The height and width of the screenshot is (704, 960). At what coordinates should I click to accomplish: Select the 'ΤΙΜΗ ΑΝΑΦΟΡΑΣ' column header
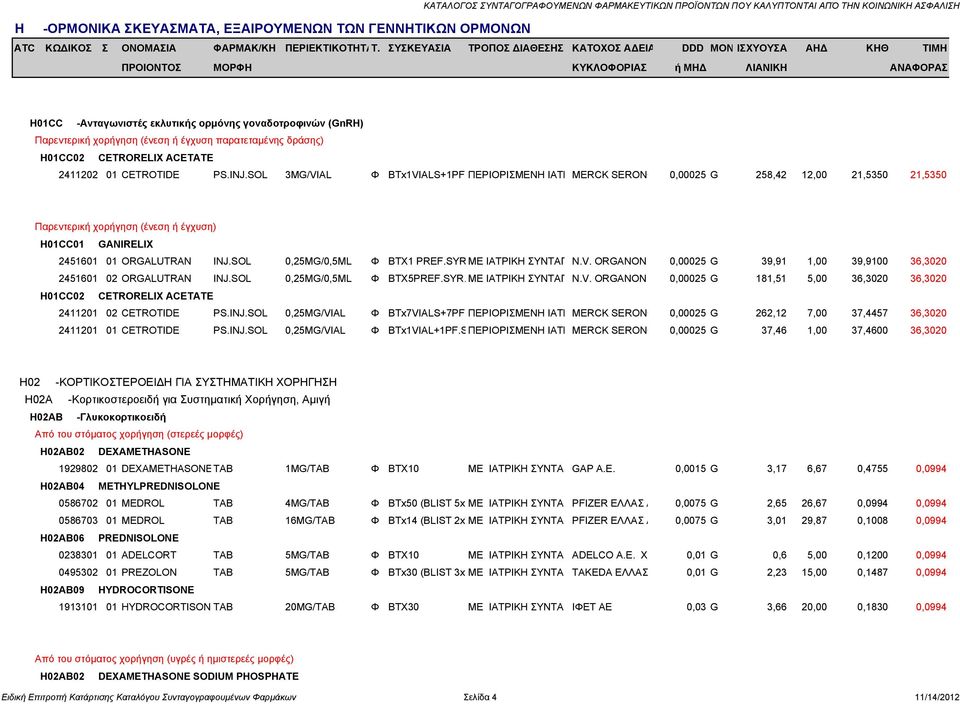tap(918, 58)
